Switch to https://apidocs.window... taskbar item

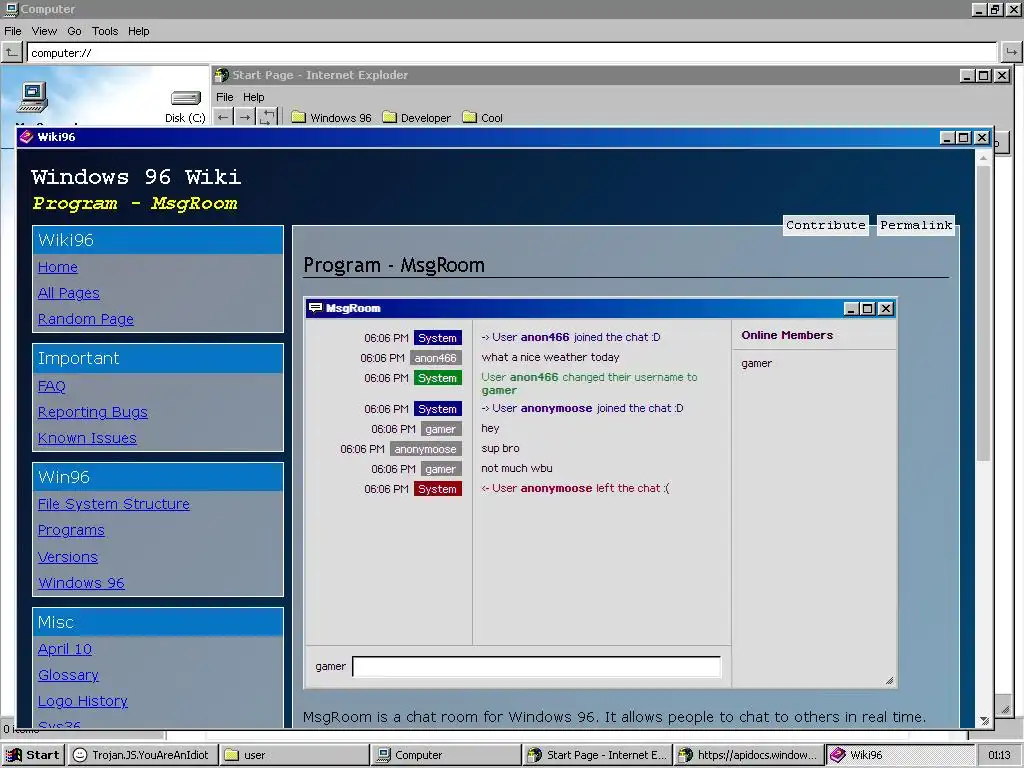[748, 755]
